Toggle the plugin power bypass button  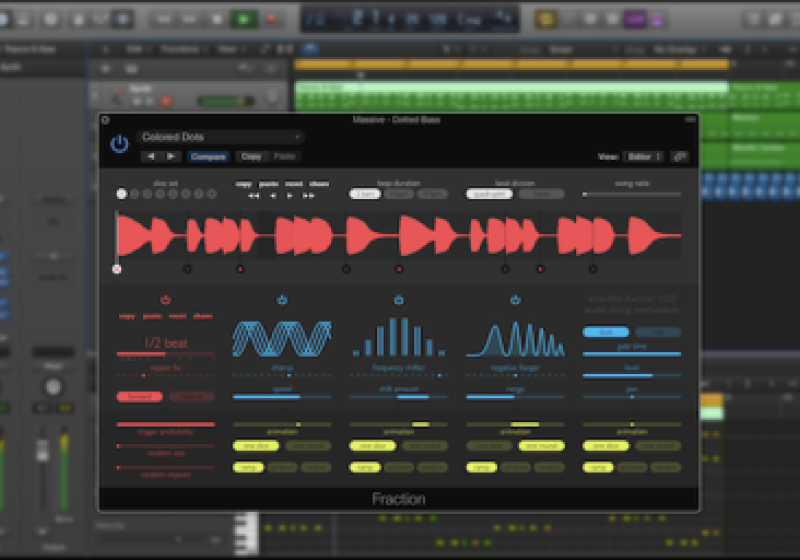[x=120, y=144]
